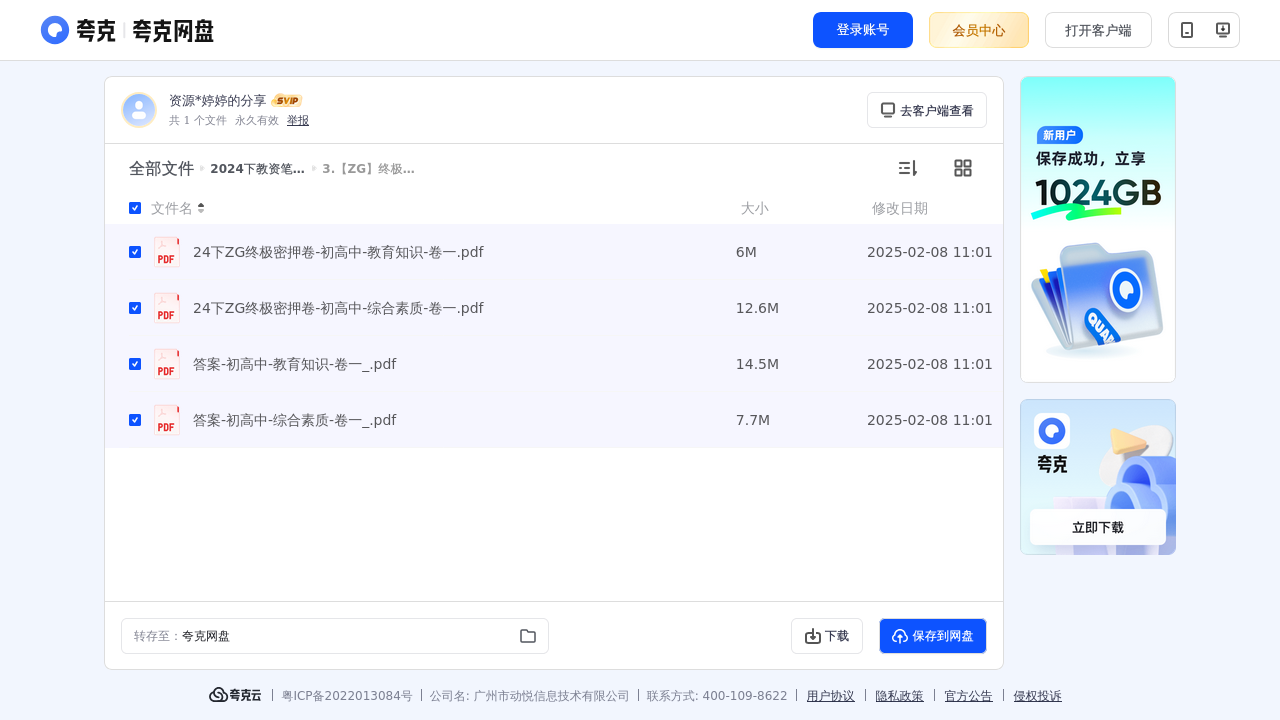Image resolution: width=1280 pixels, height=720 pixels.
Task: Click the PDF icon for 答案-初高中-教育知识-卷一_
Action: [167, 364]
